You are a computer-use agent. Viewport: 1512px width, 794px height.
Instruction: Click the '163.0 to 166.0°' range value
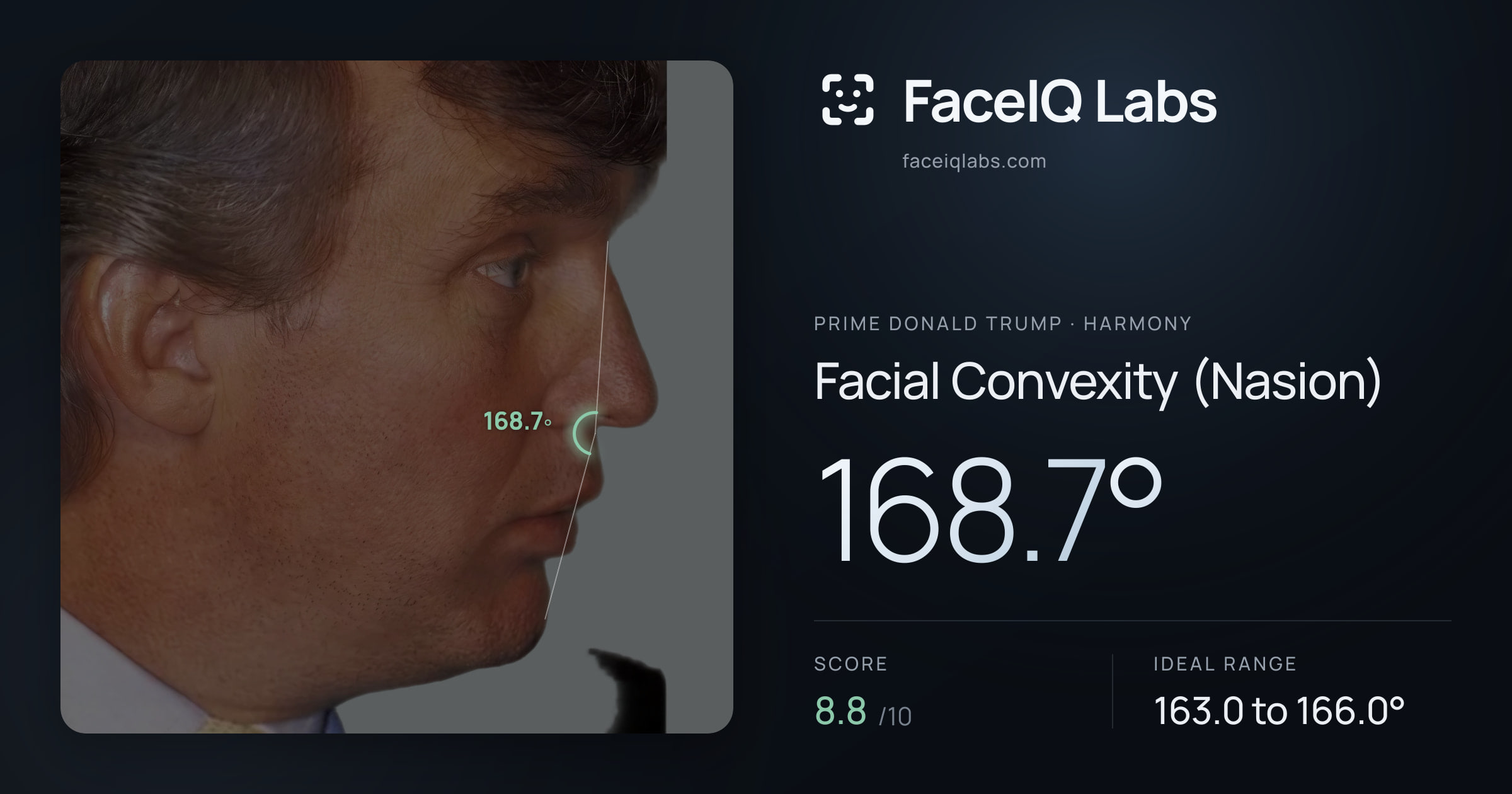[1279, 711]
